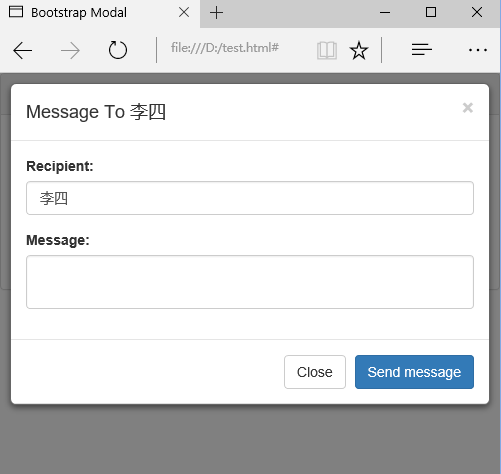501x474 pixels.
Task: Add page to favorites with star icon
Action: (359, 50)
